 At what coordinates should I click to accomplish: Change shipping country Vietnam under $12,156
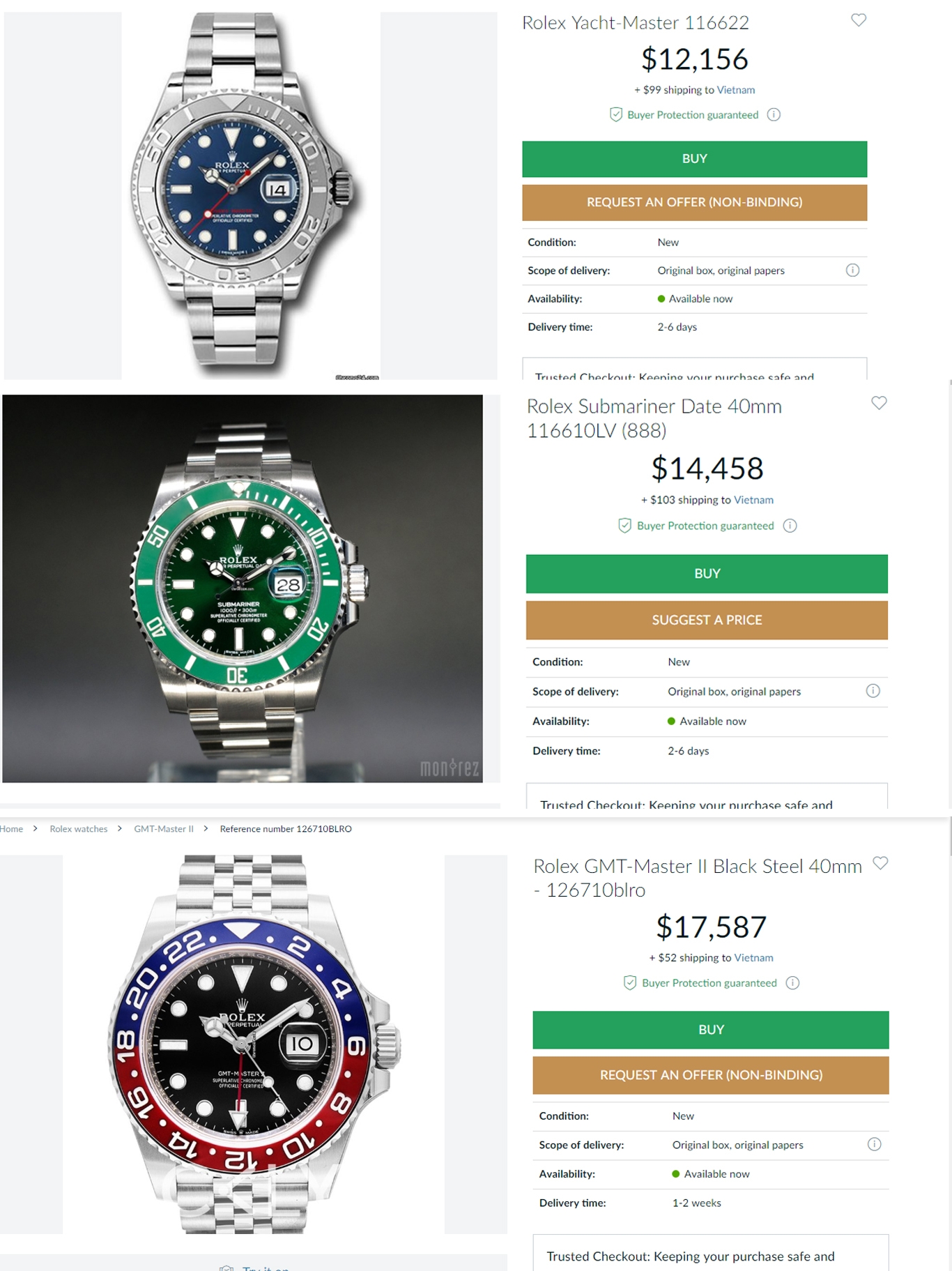point(735,90)
